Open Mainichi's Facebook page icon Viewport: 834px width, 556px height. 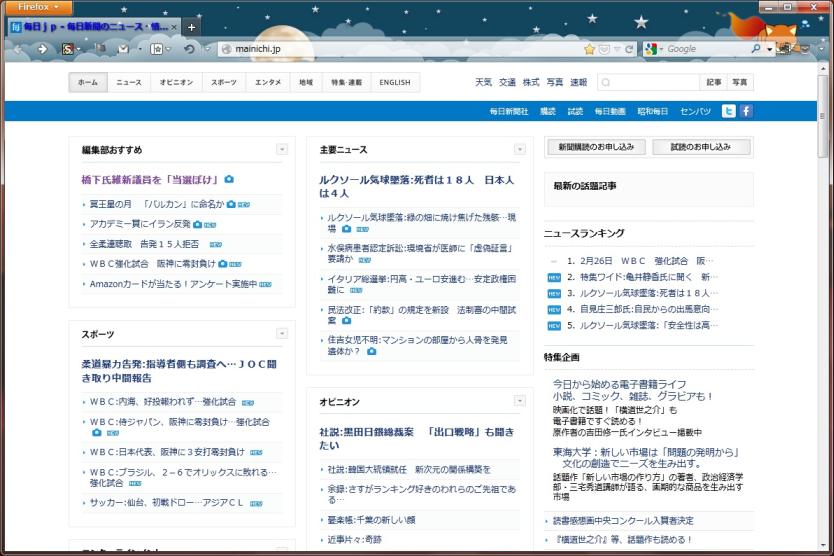(x=746, y=111)
